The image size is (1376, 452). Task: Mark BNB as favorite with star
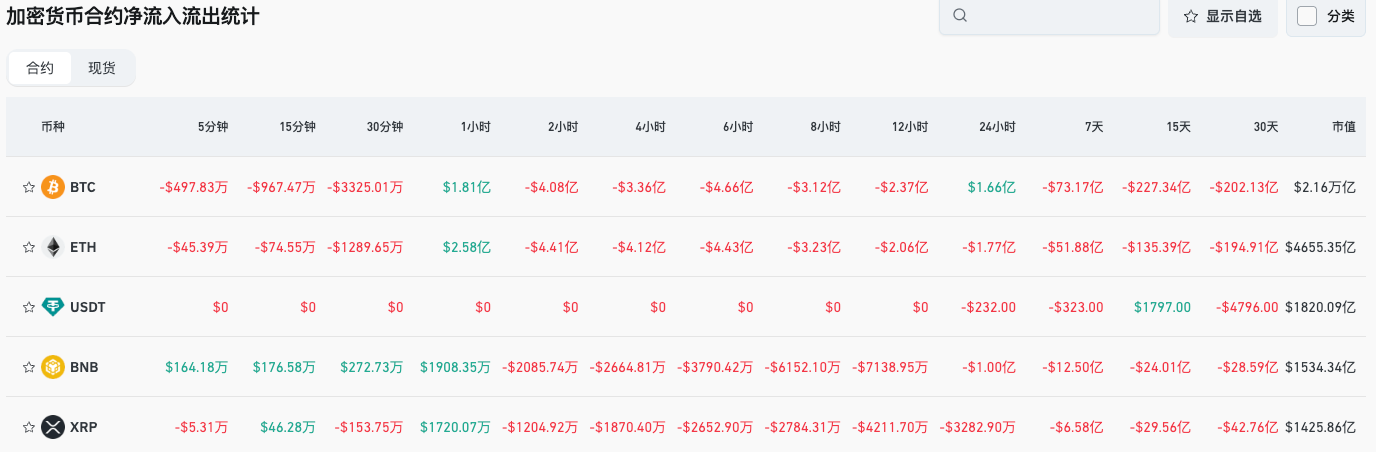click(29, 367)
